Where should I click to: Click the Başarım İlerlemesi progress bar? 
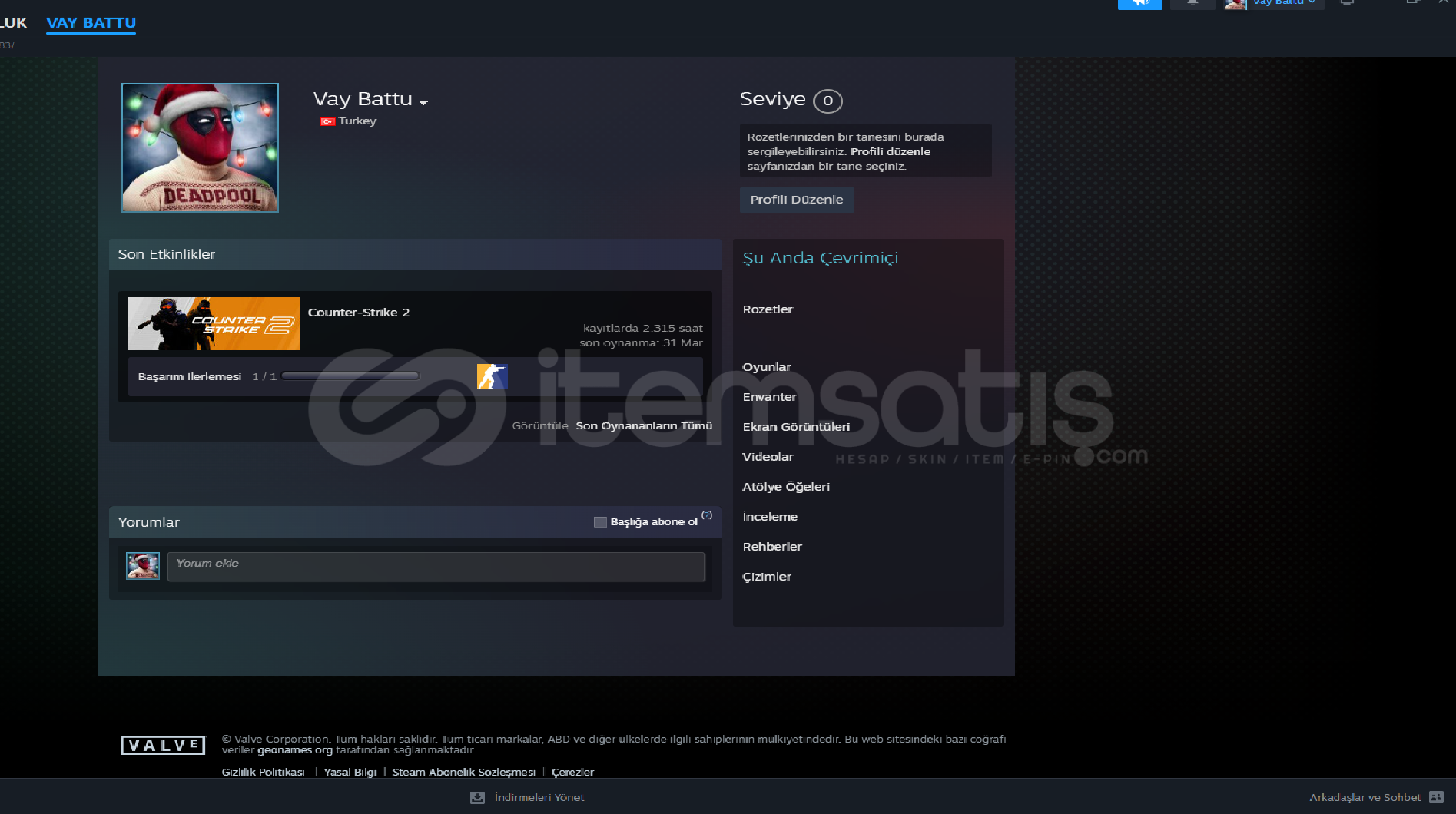point(350,376)
